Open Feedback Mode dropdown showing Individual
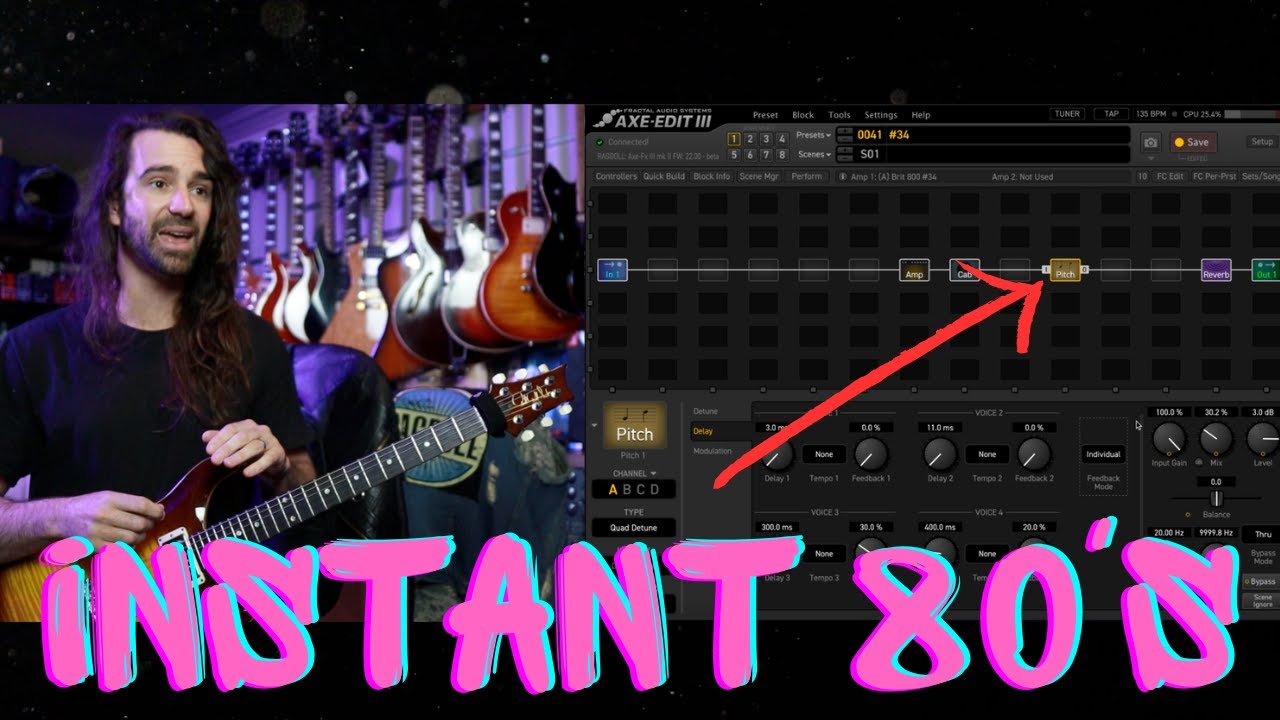1280x720 pixels. [1103, 454]
